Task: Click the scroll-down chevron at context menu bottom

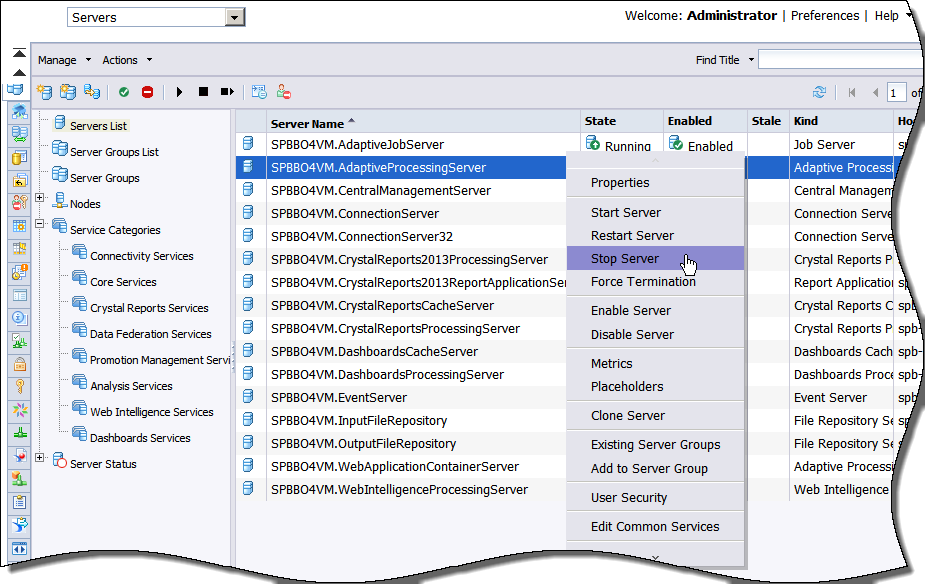Action: tap(655, 557)
